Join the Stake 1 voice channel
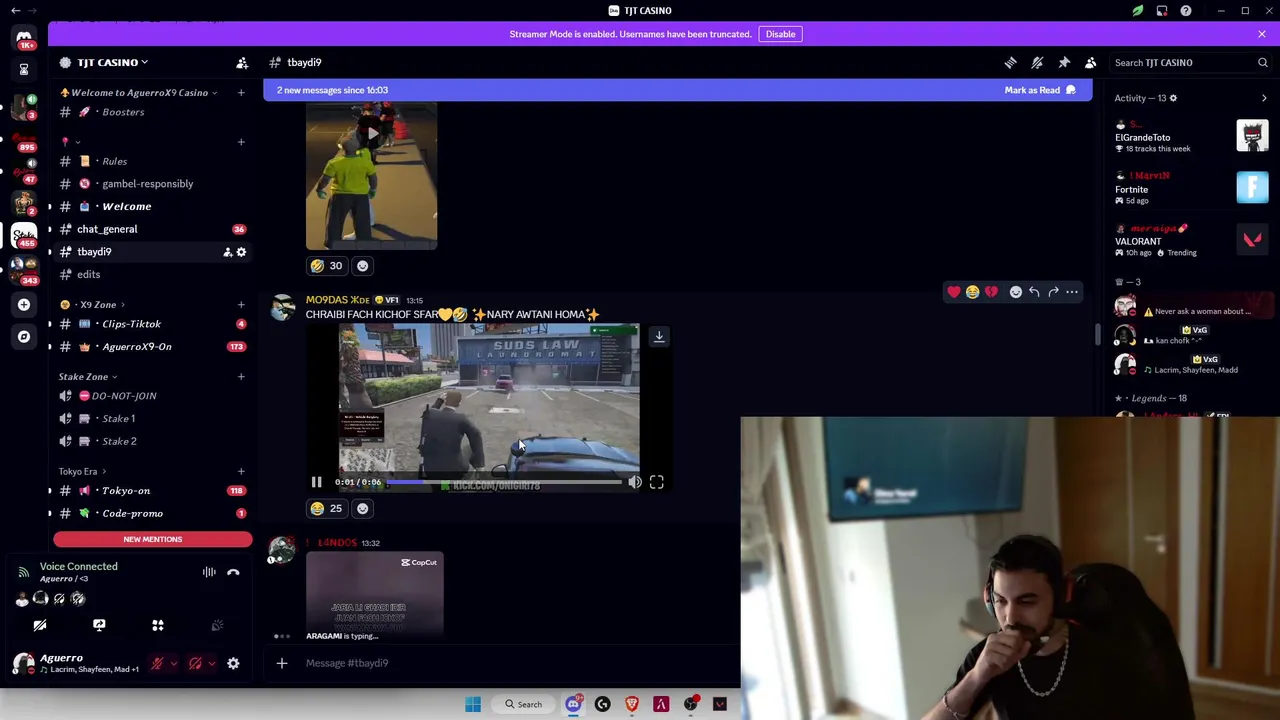The image size is (1280, 720). tap(153, 418)
